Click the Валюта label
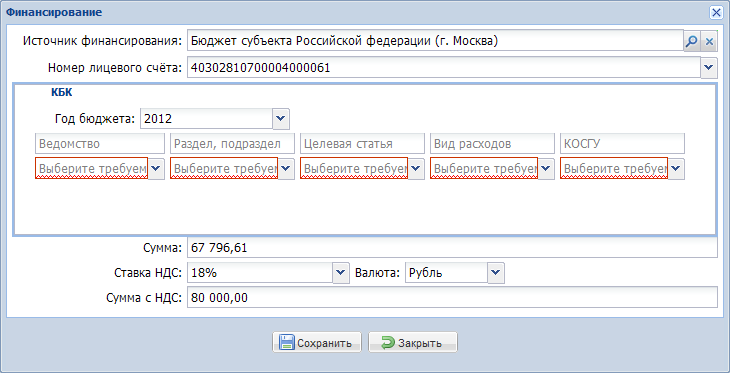Screen dimensions: 730x373 (x=378, y=273)
